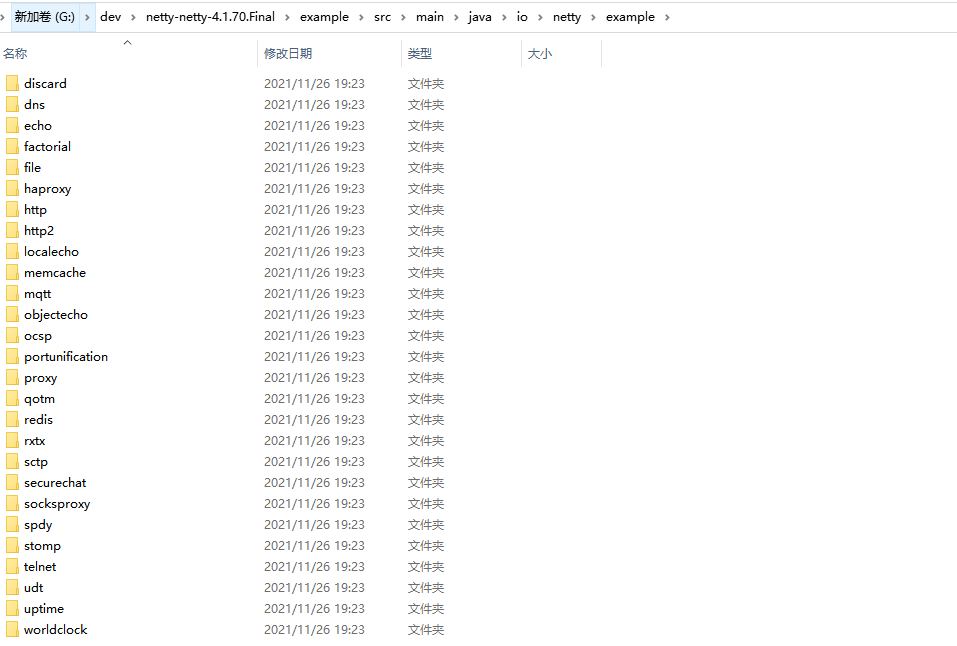Select the worldclock folder name
957x646 pixels.
coord(56,630)
